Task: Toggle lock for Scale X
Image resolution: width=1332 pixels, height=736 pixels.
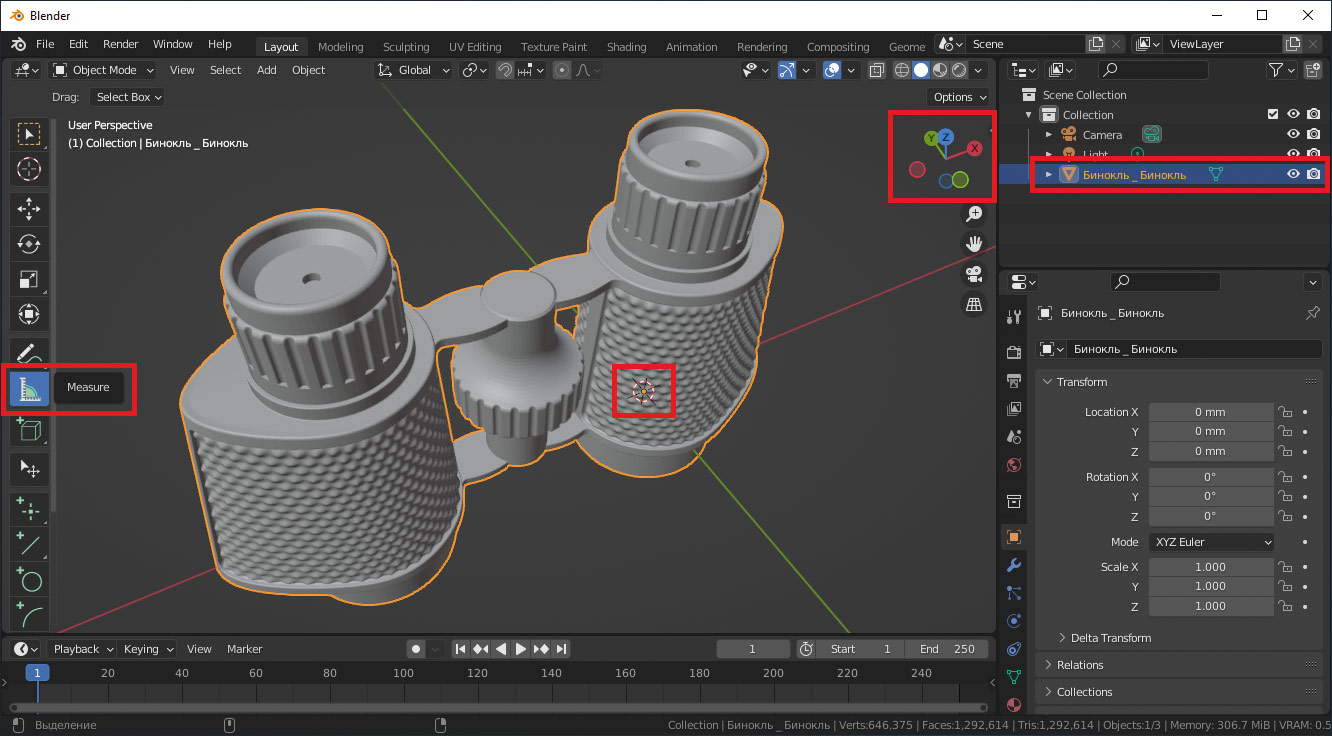Action: pos(1286,567)
